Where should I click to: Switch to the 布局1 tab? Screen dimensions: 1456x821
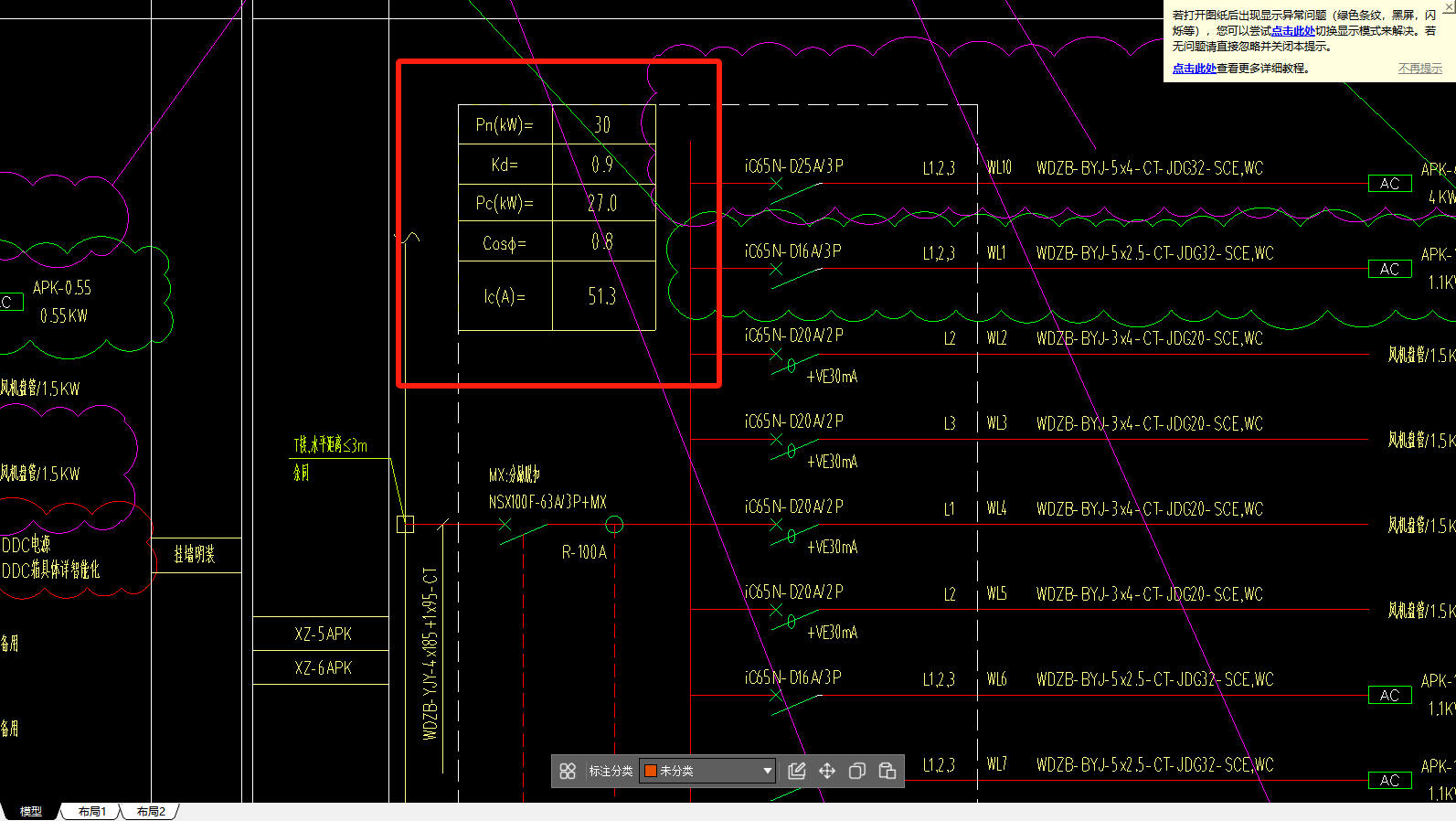tap(92, 811)
